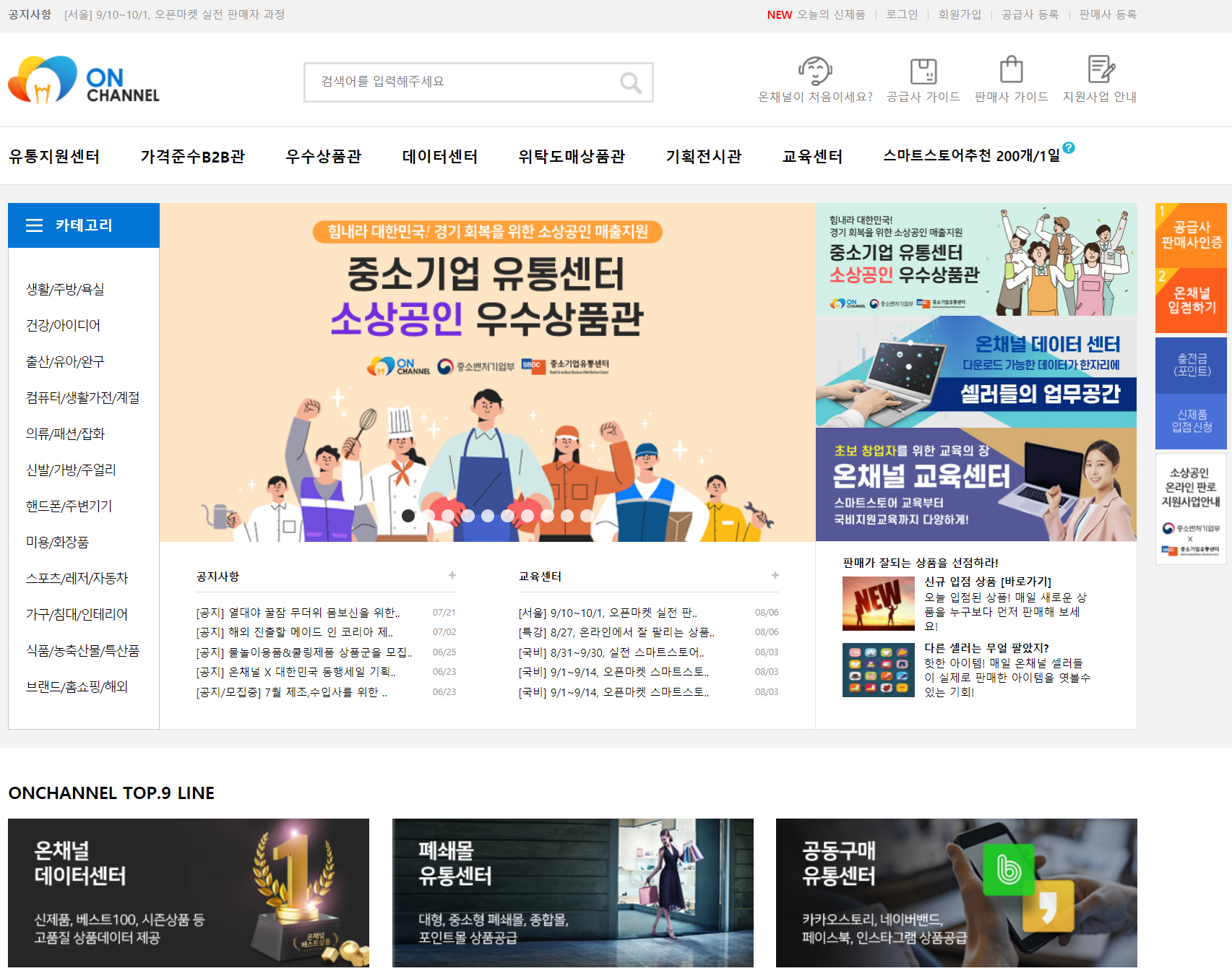Open notice 열대야 꿀잠 무더위 몸보신

coord(298,613)
